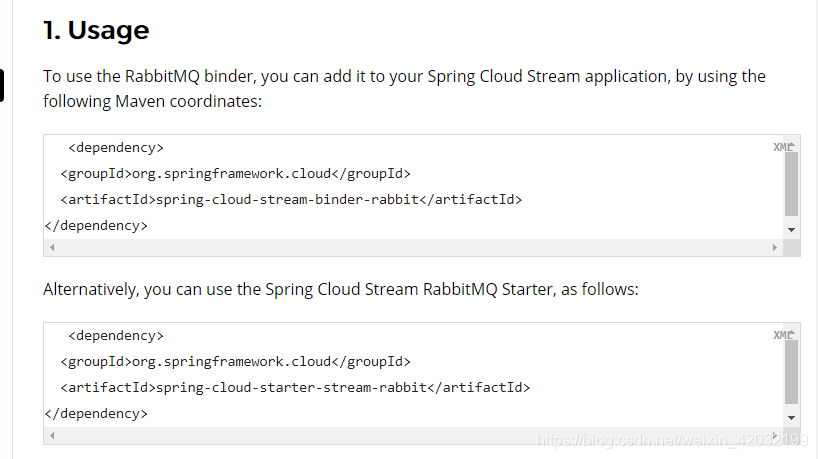Image resolution: width=818 pixels, height=459 pixels.
Task: Click the spring-cloud-stream-binder-rabbit artifactId line
Action: tap(291, 200)
